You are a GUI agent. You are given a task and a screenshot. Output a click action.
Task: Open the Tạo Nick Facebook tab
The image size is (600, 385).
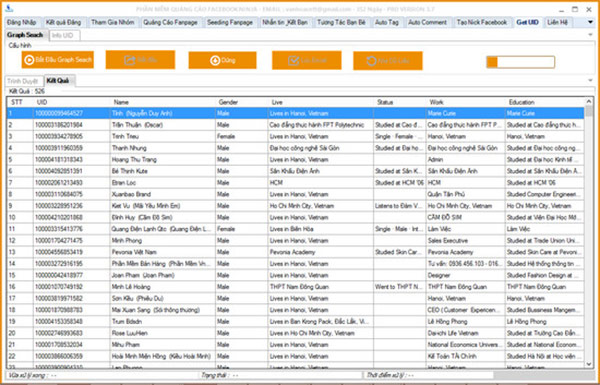point(482,22)
